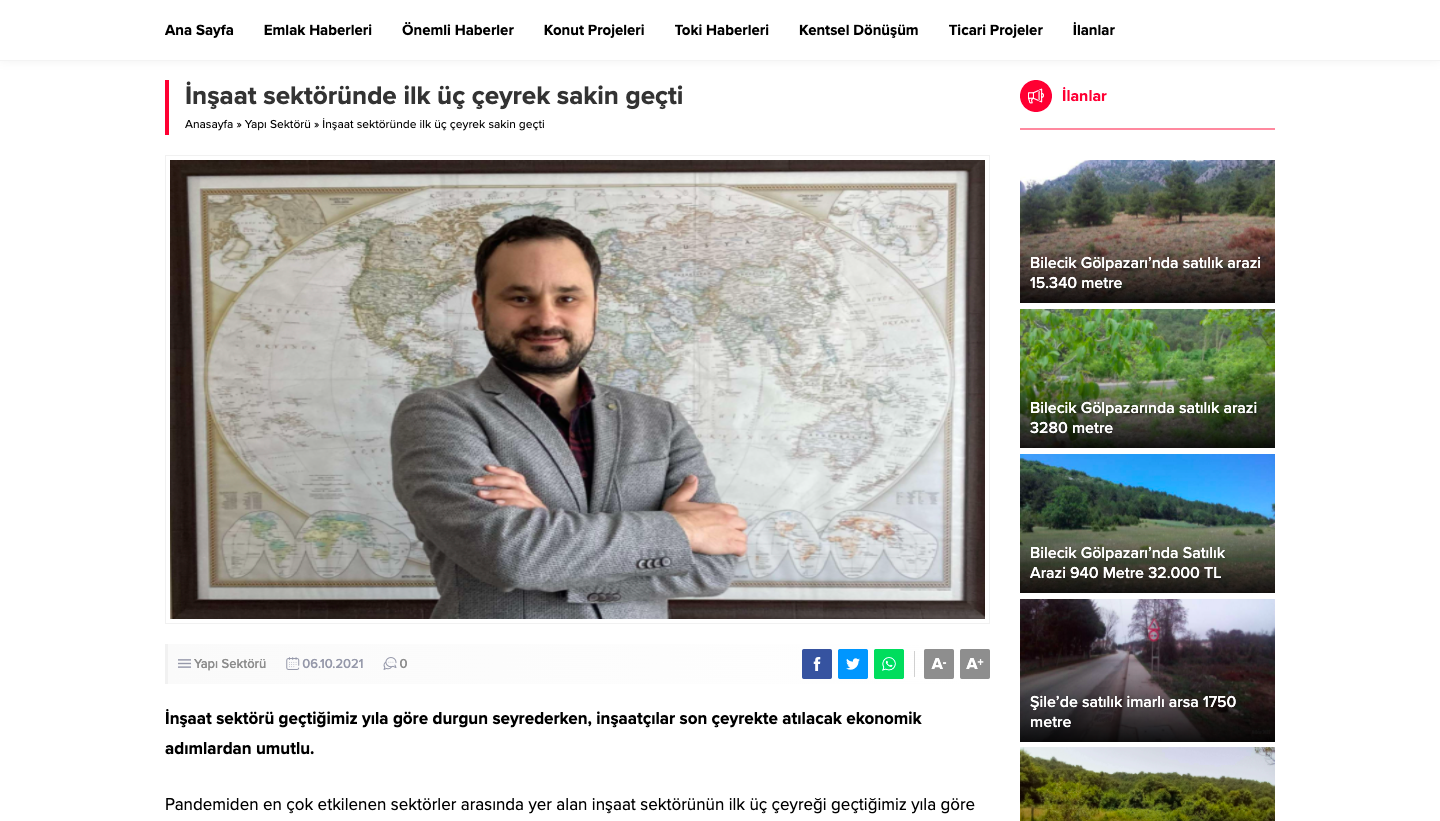The width and height of the screenshot is (1440, 821).
Task: Click Yapı Sektörü breadcrumb link
Action: (x=278, y=124)
